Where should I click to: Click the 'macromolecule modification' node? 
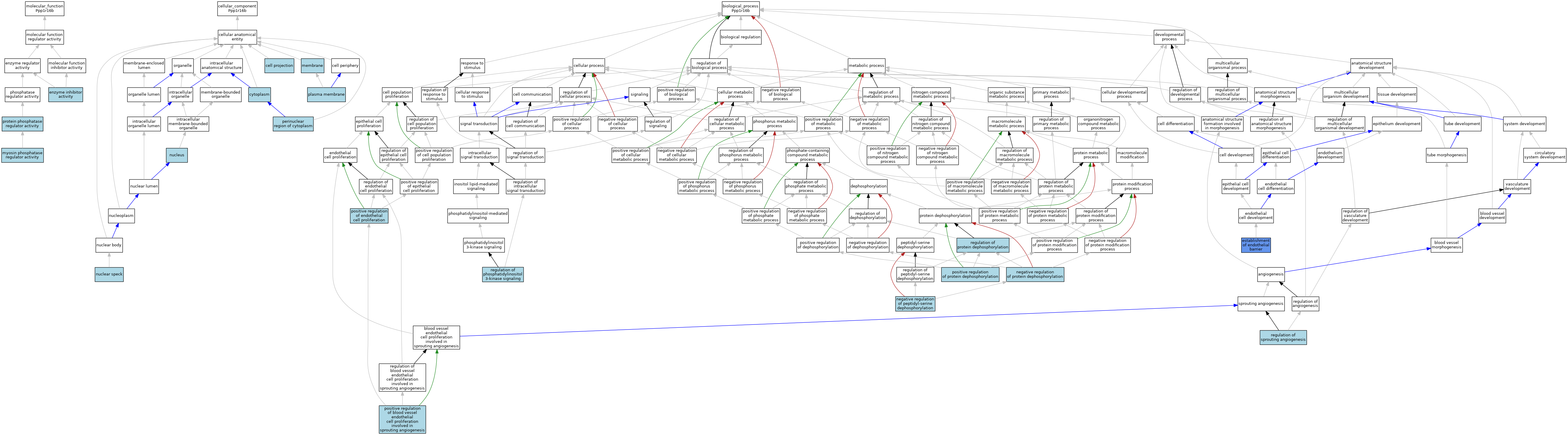click(1132, 155)
